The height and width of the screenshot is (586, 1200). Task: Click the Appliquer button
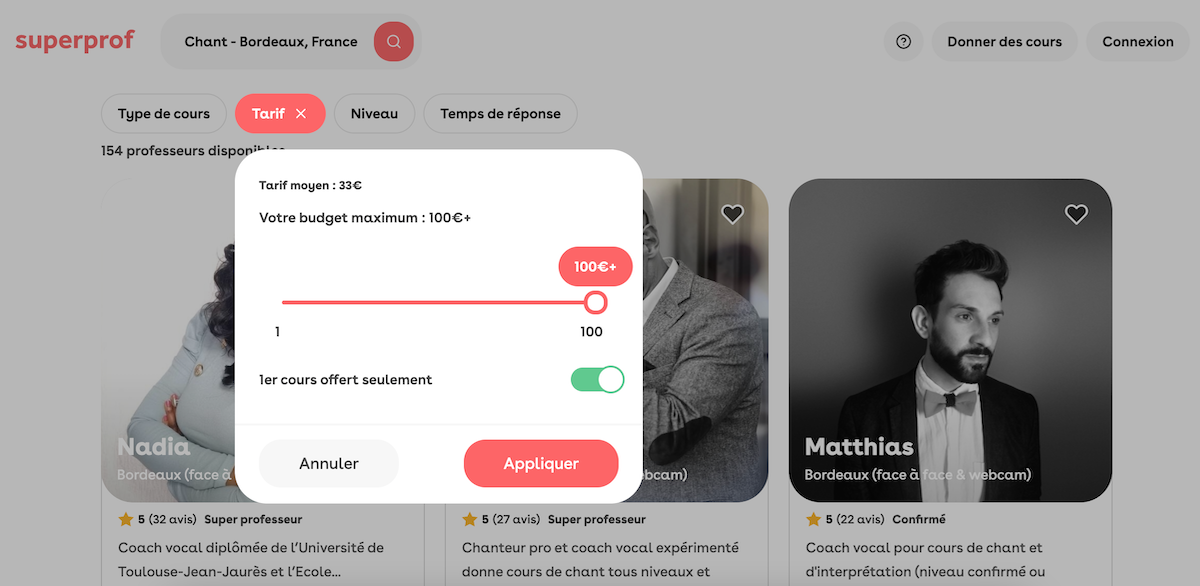(541, 464)
